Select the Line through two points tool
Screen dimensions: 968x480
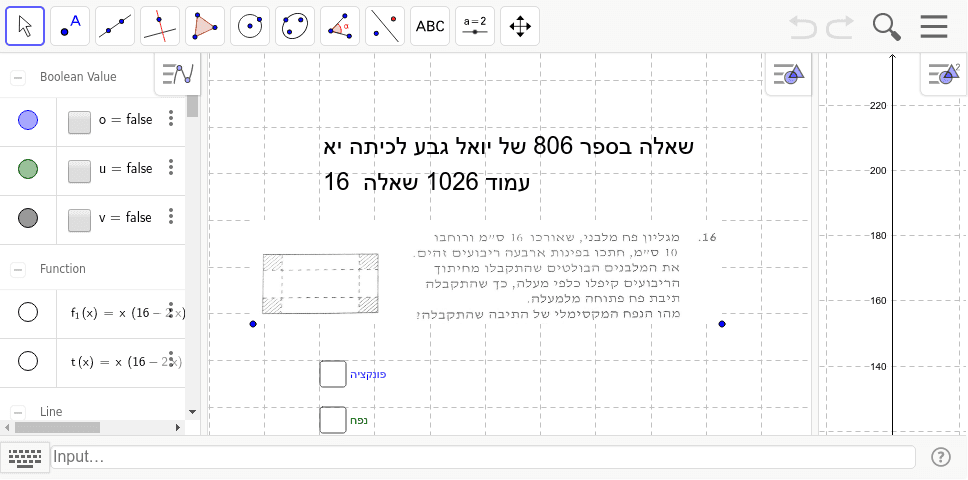115,26
